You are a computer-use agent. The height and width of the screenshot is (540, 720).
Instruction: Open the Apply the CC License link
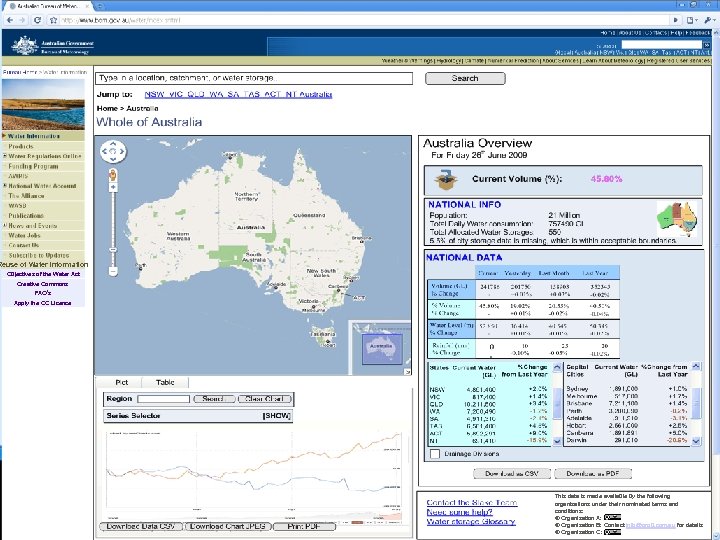[42, 303]
